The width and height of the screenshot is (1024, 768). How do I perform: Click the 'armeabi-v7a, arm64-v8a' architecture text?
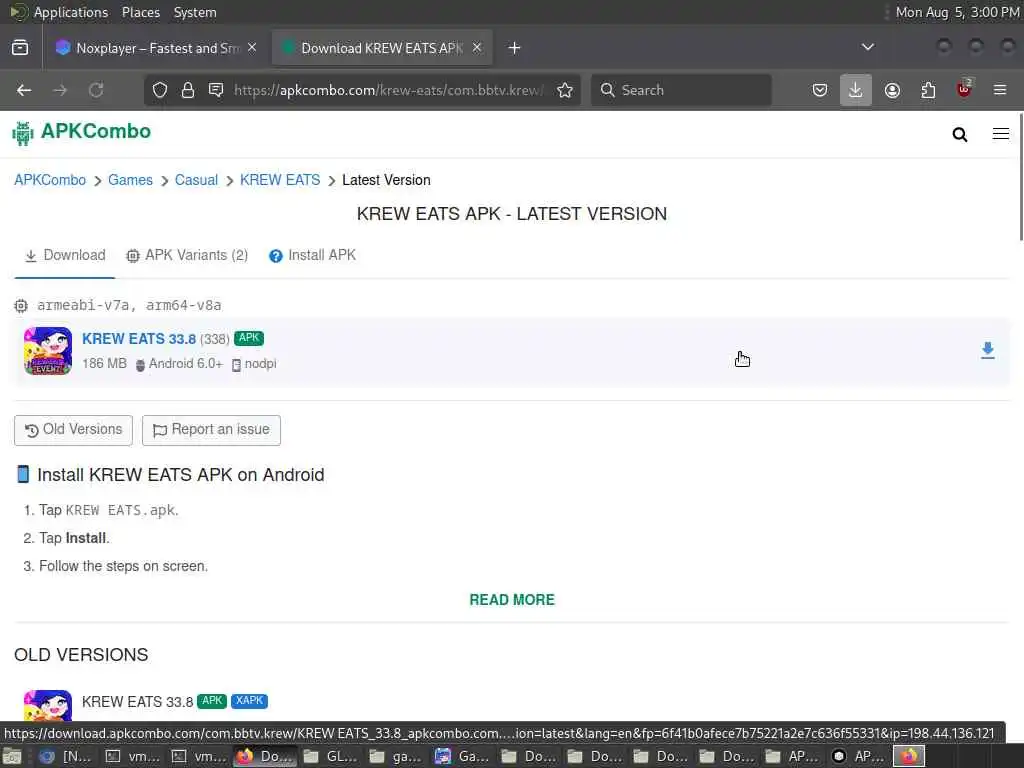[129, 305]
